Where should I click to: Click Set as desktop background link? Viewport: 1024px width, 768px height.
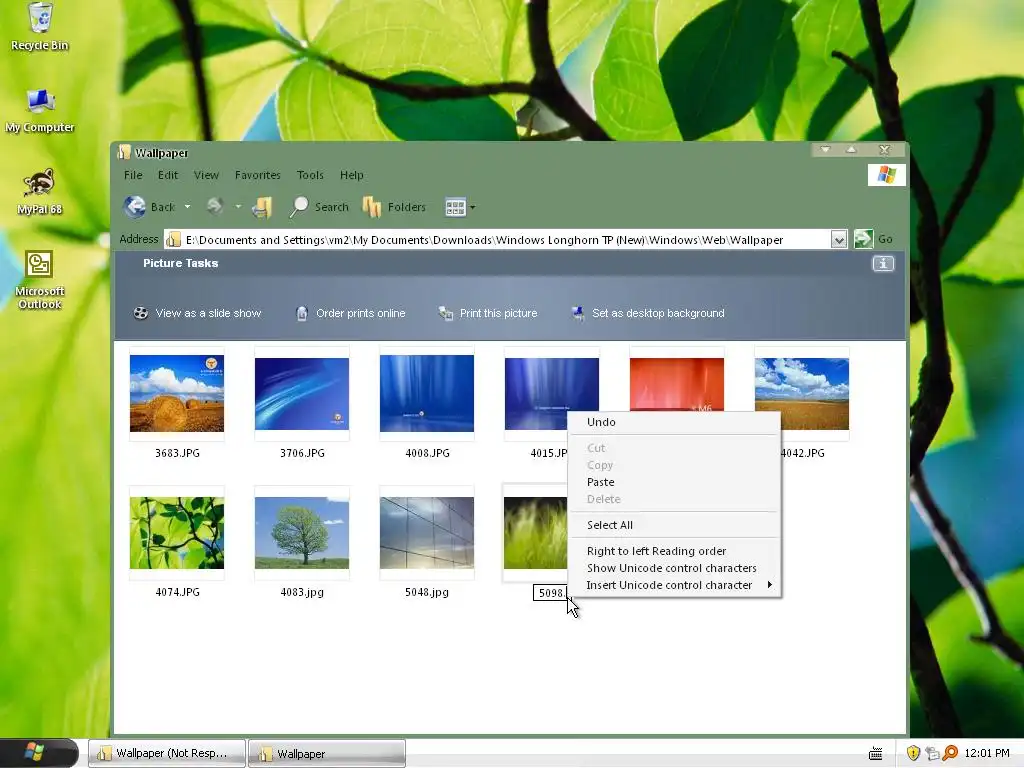click(x=658, y=313)
